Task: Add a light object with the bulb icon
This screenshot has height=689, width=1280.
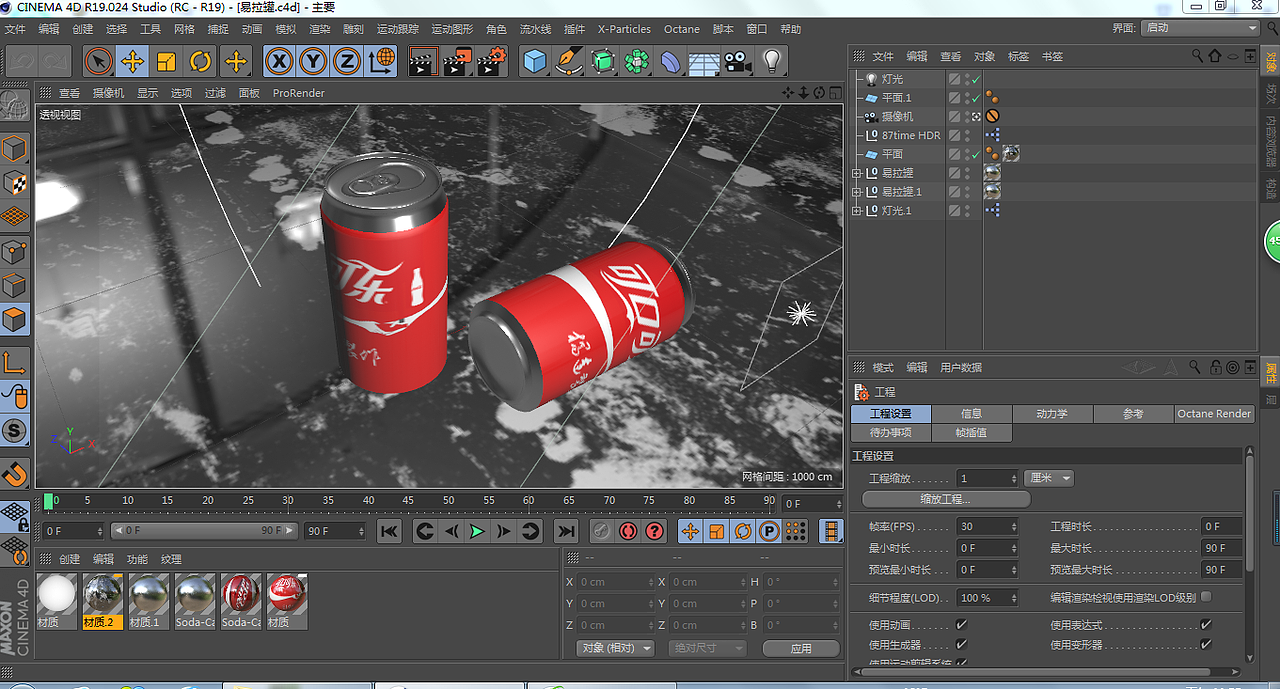Action: [771, 62]
